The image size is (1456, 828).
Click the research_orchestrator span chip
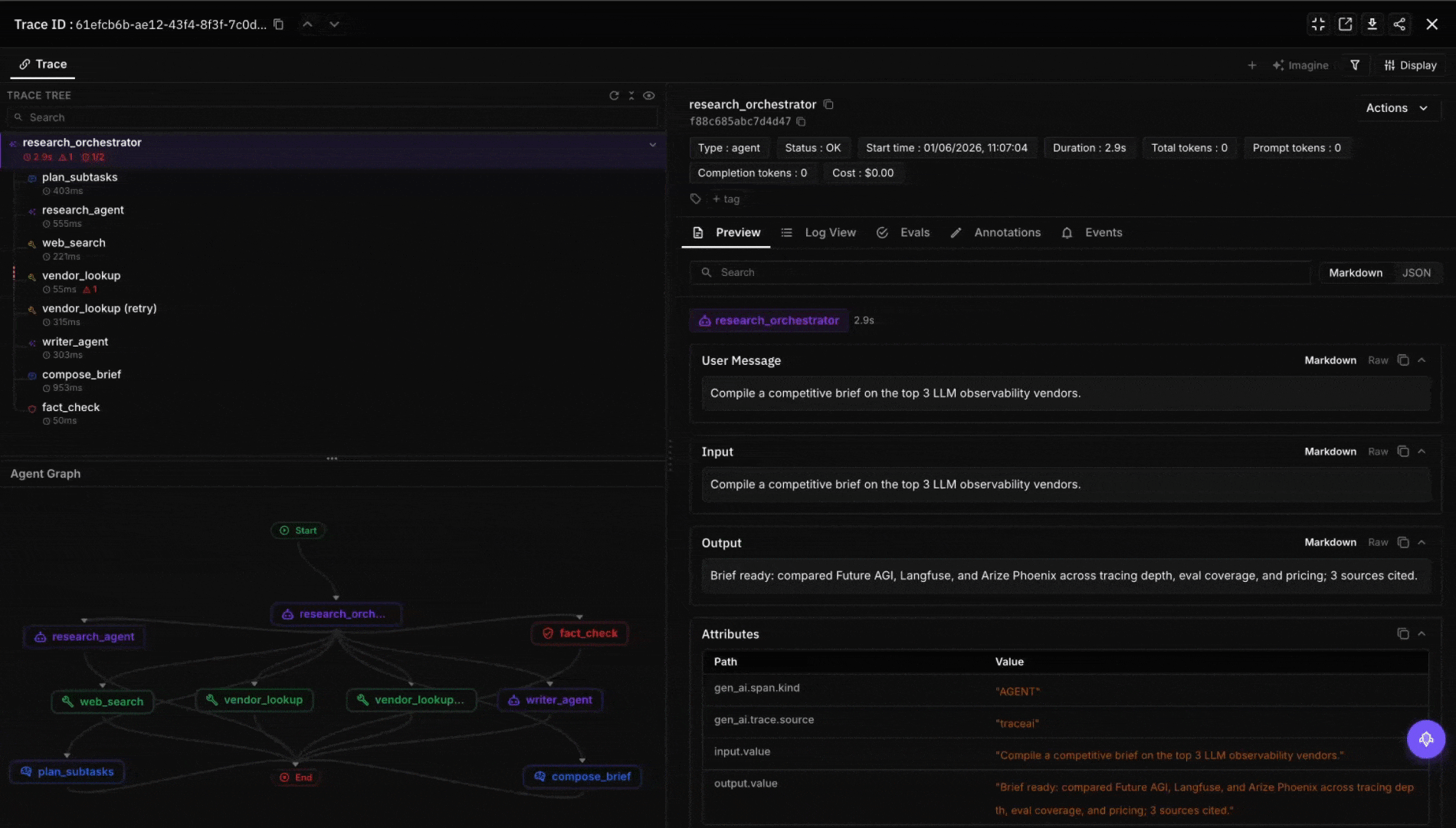[769, 320]
